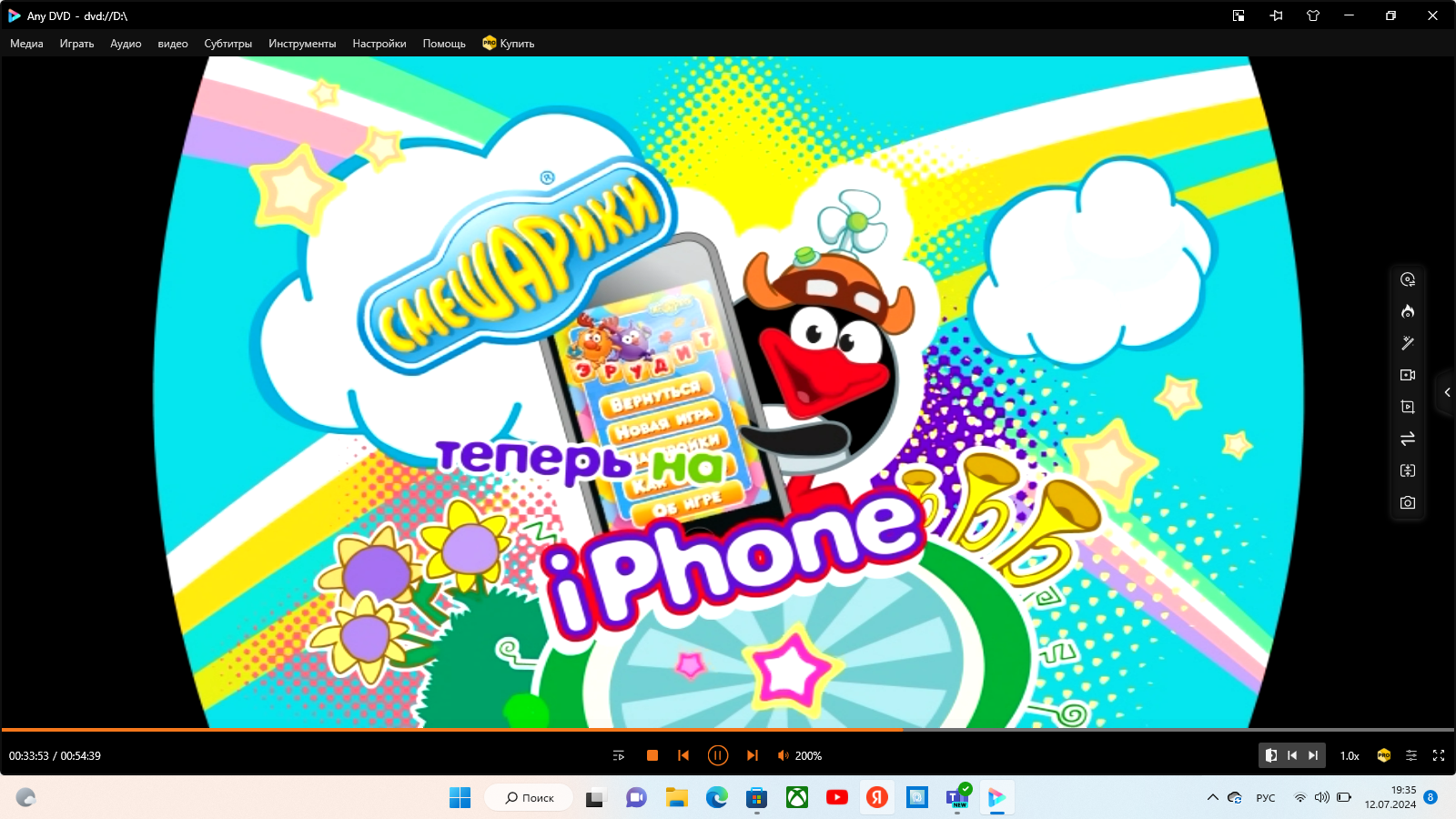Click the DVD video frame area
Viewport: 1456px width, 819px height.
point(728,391)
